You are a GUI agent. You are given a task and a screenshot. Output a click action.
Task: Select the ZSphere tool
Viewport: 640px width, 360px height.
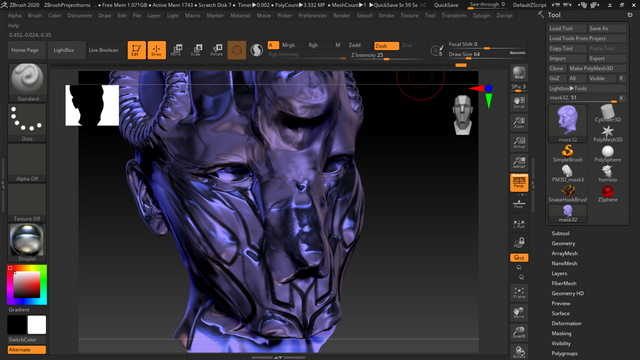click(608, 193)
